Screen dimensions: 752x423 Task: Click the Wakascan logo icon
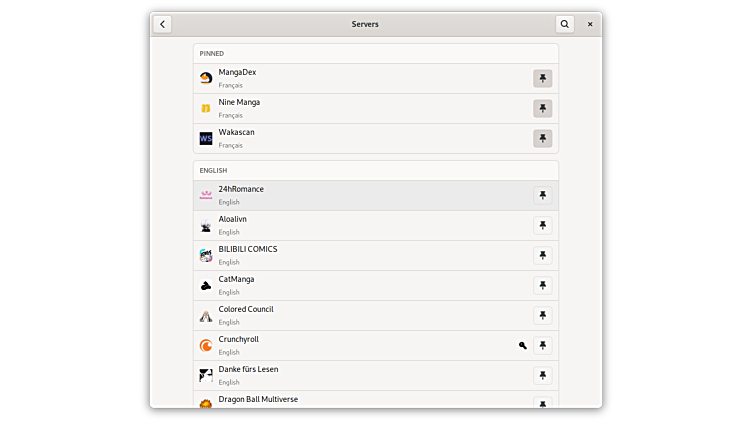pos(206,138)
